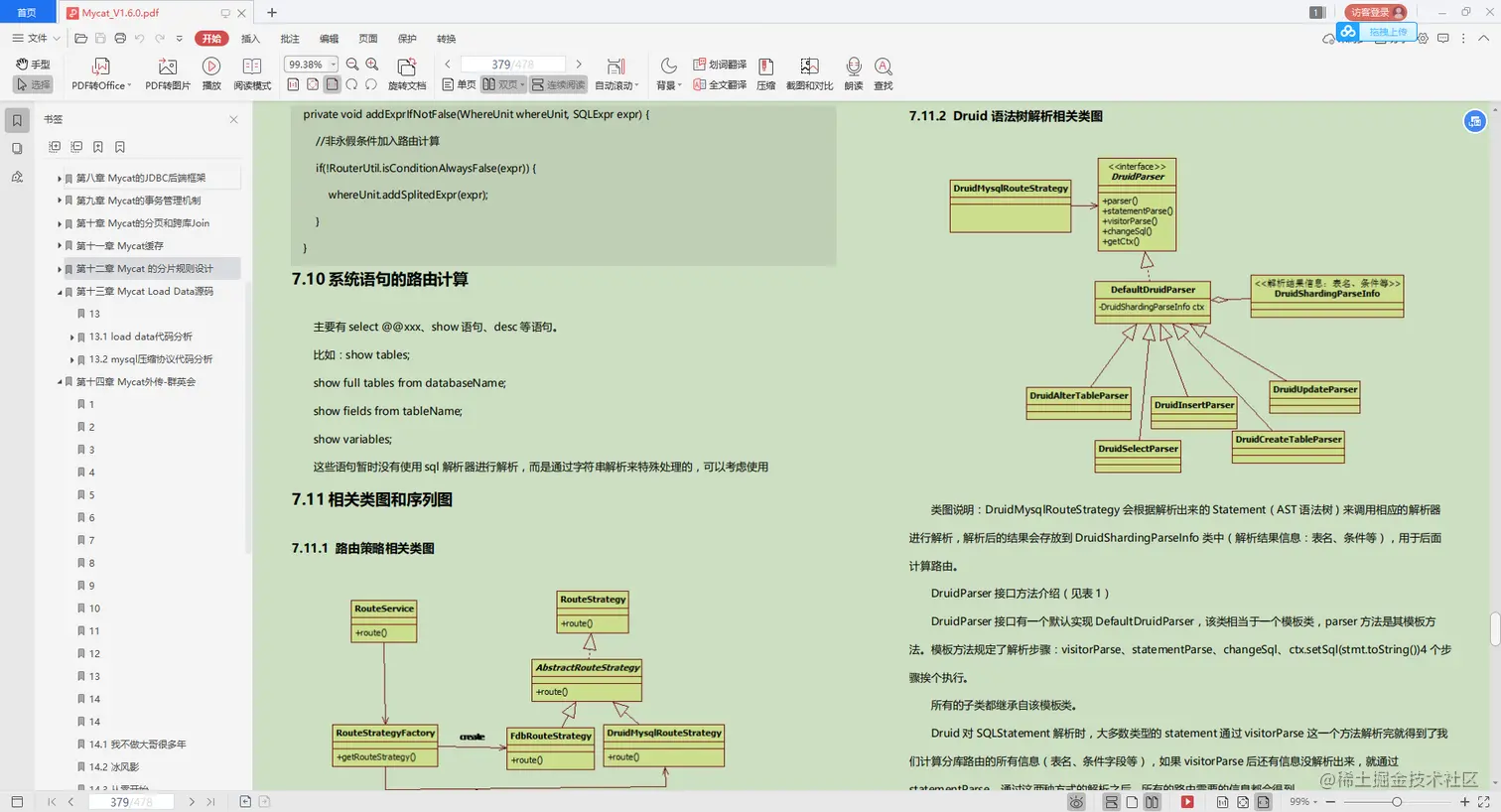The width and height of the screenshot is (1501, 812).
Task: Click the 拖拽上传 upload button
Action: tap(1376, 32)
